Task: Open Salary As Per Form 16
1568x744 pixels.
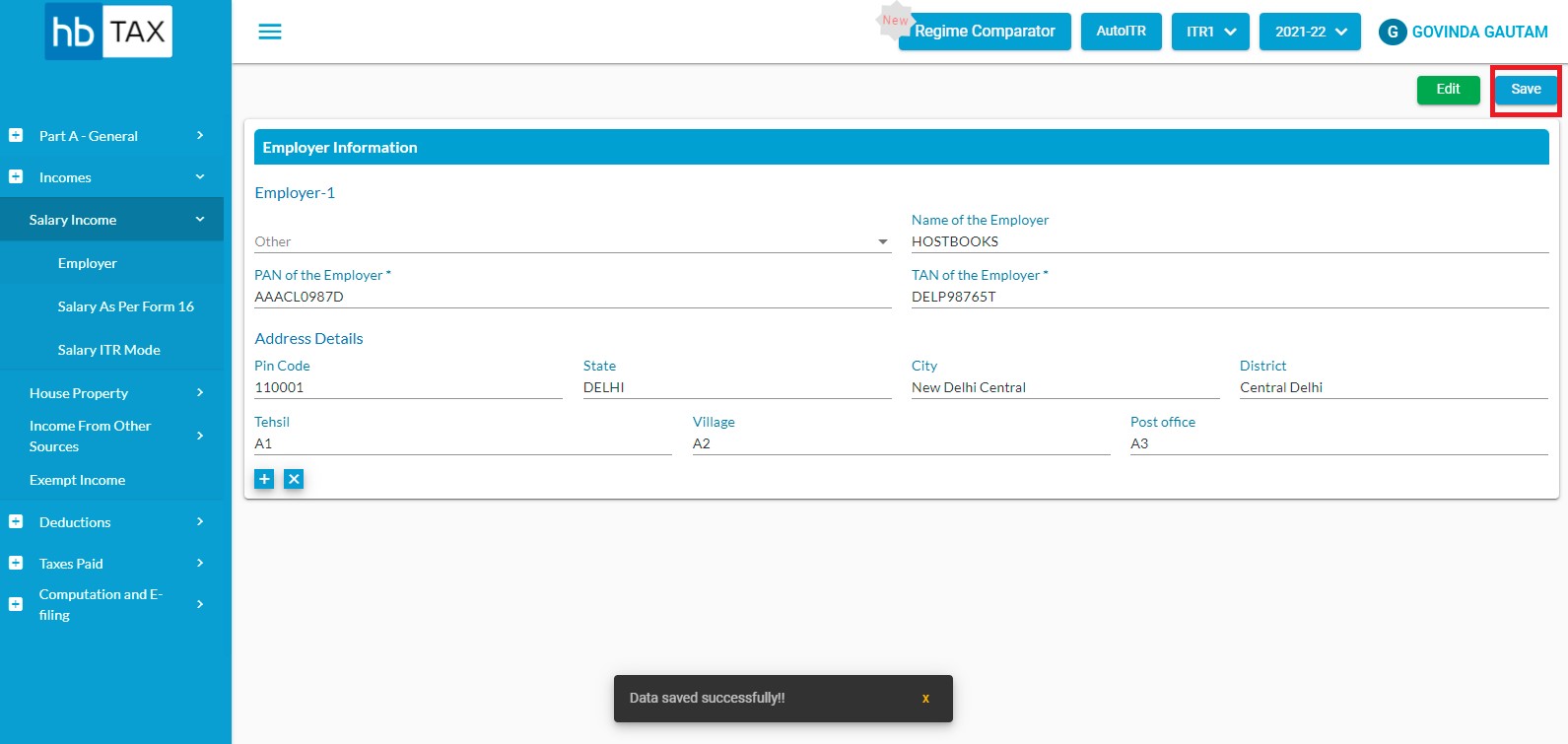Action: coord(125,306)
